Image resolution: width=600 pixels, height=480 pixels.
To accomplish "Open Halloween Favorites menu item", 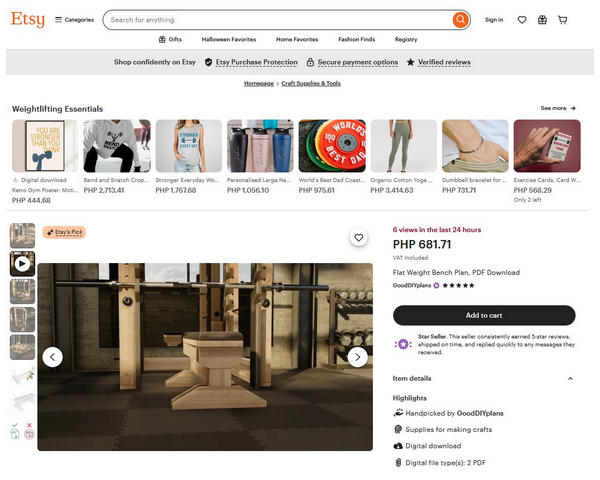I will (x=229, y=39).
